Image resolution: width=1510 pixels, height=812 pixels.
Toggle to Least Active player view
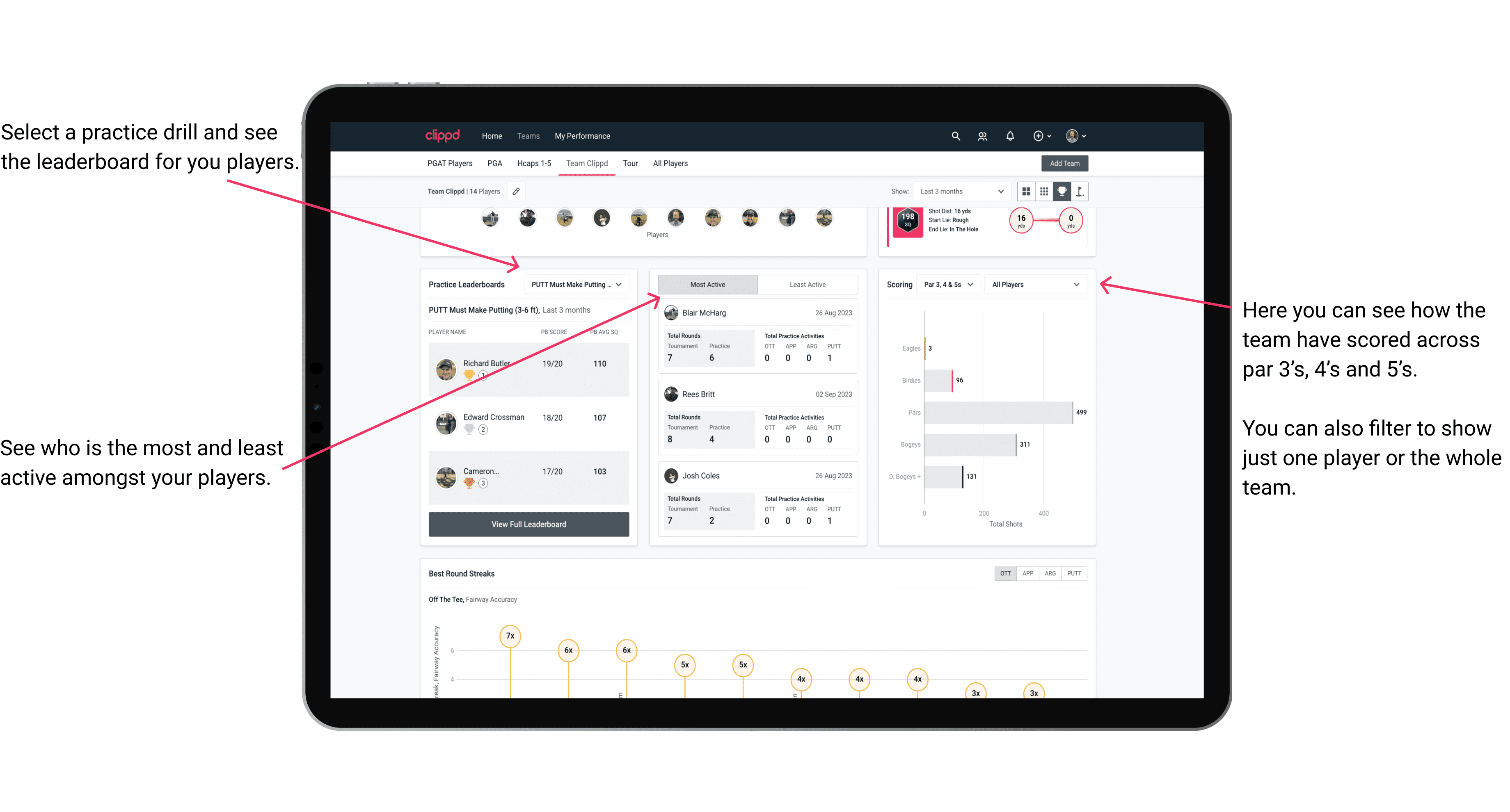[808, 284]
